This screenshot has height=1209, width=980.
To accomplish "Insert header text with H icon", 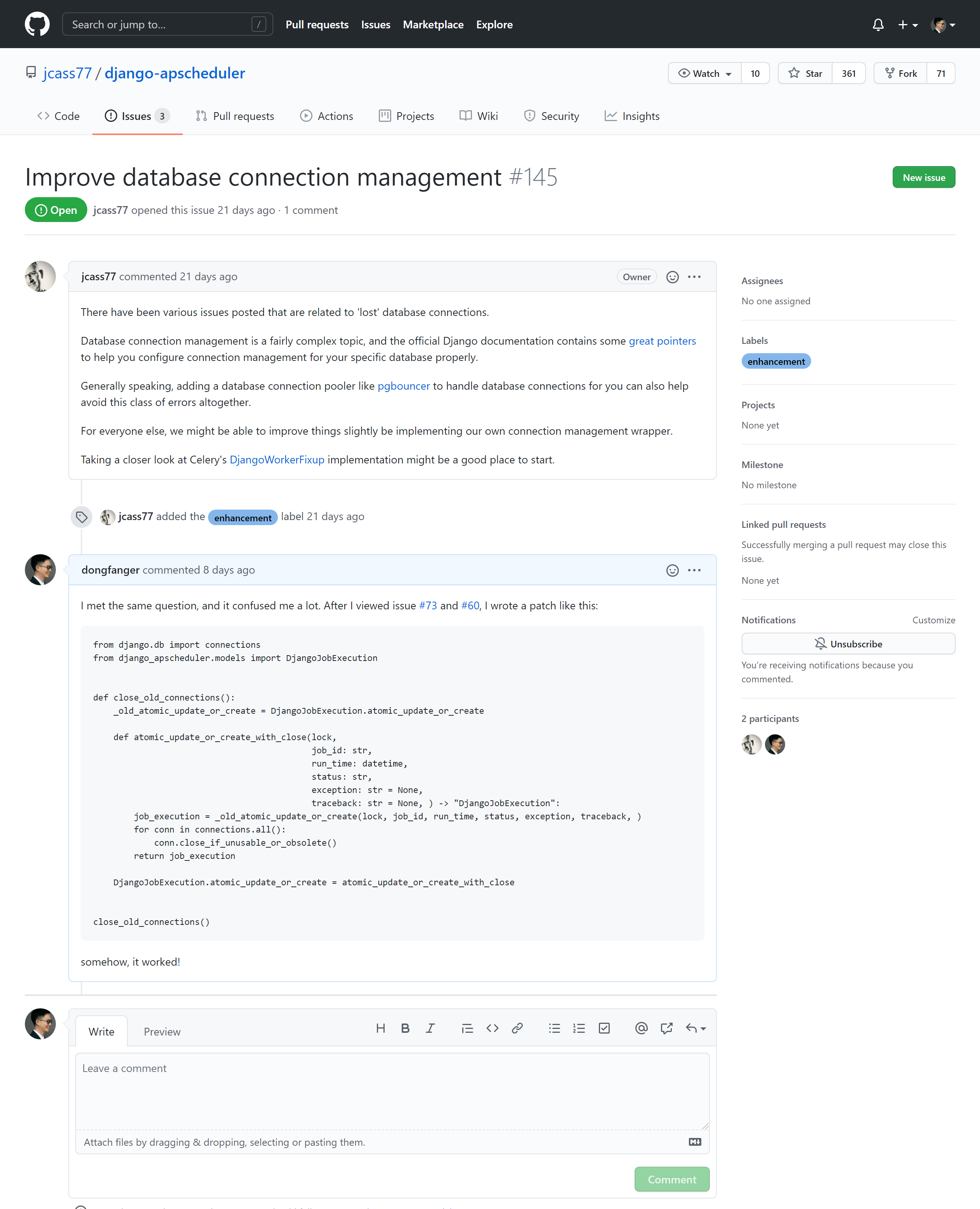I will click(380, 1029).
